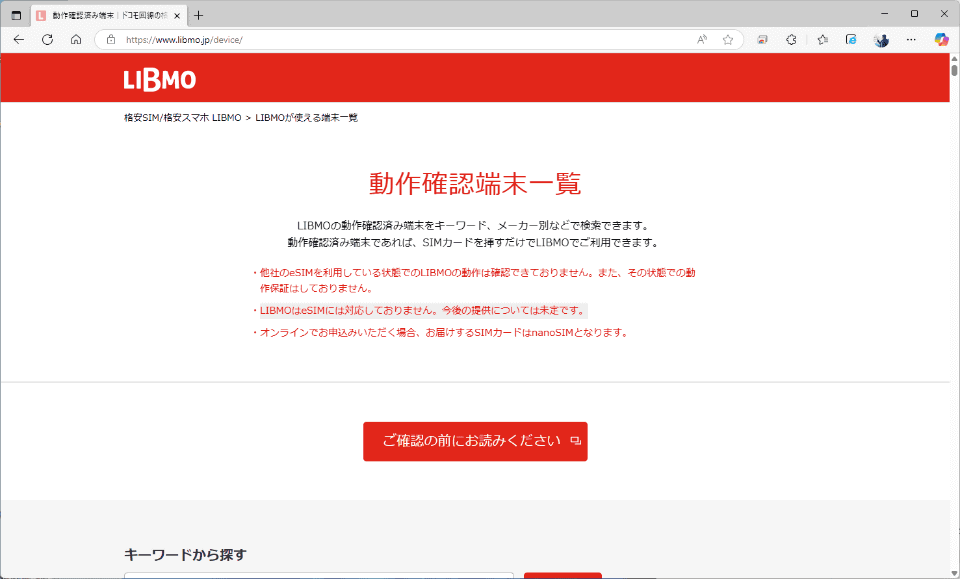Click the キーワードから探す heading
Screen dimensions: 960x579
186,555
